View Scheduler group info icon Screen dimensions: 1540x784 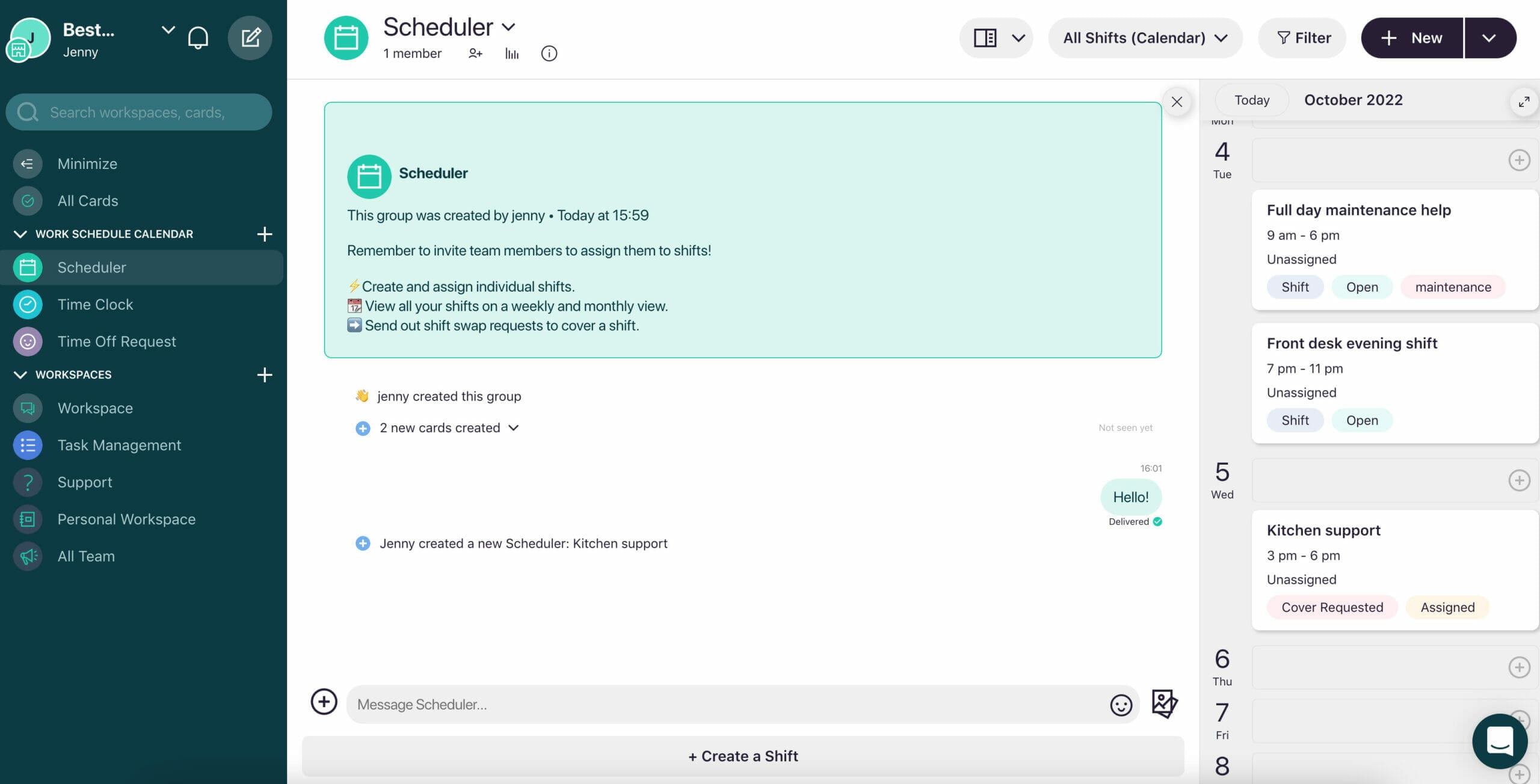pos(548,53)
